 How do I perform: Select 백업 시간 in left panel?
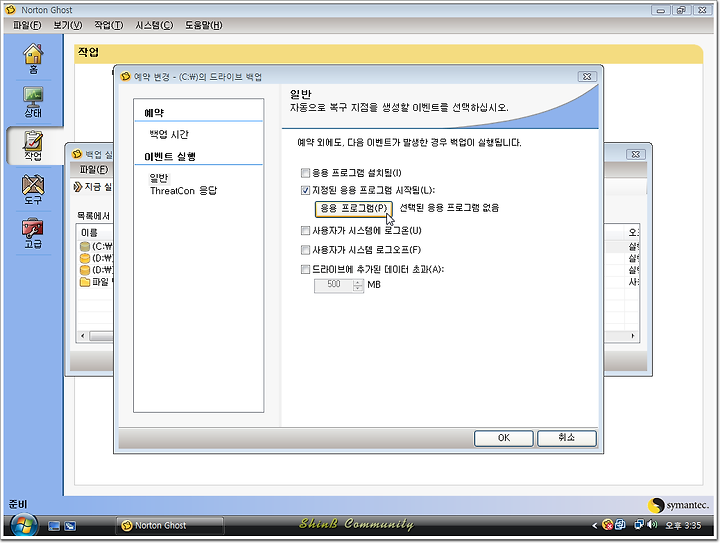coord(169,134)
